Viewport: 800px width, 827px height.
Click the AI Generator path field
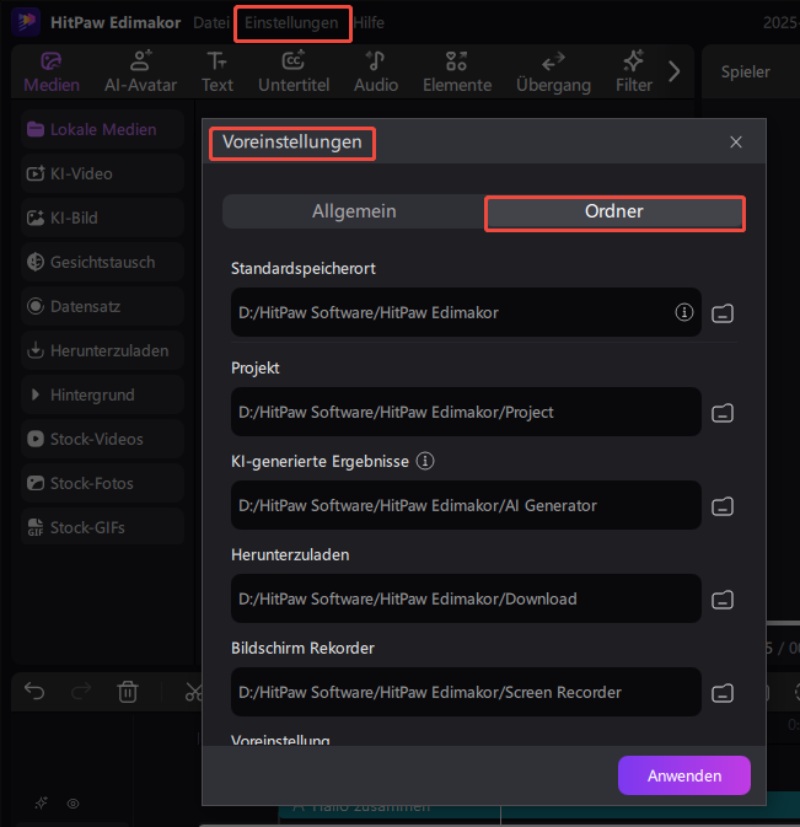[466, 505]
